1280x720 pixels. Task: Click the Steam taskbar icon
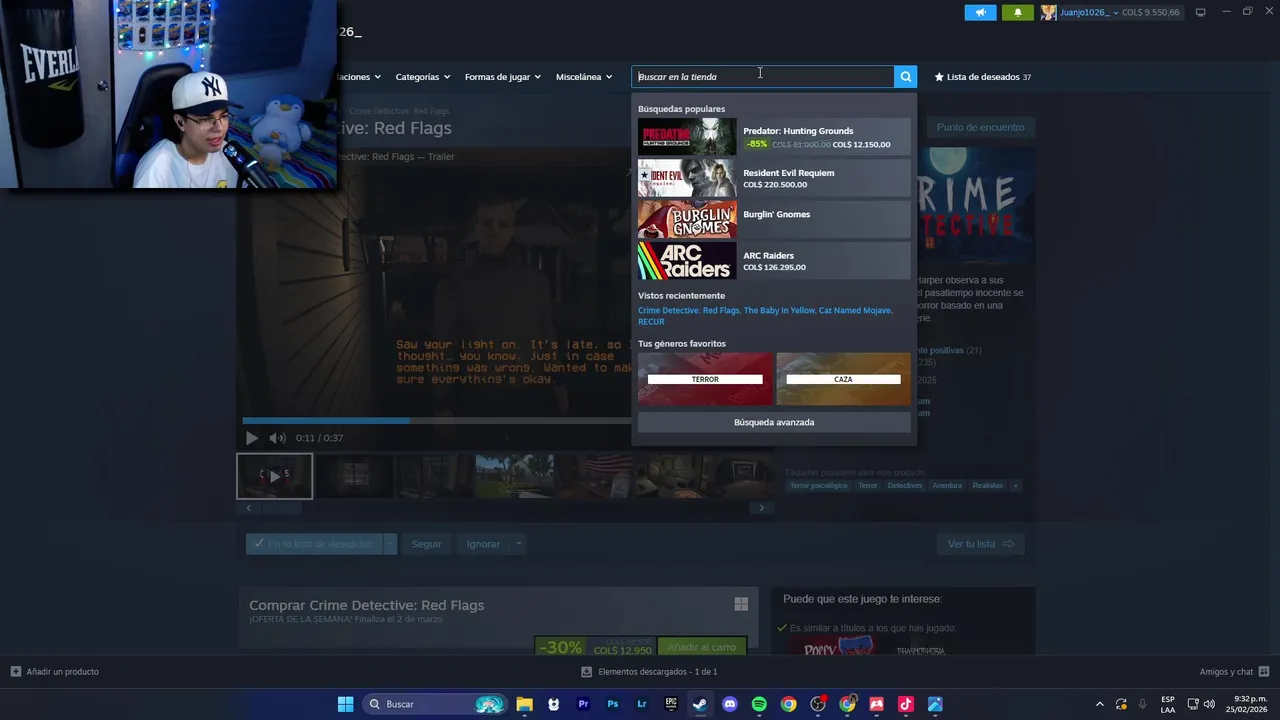tap(700, 704)
